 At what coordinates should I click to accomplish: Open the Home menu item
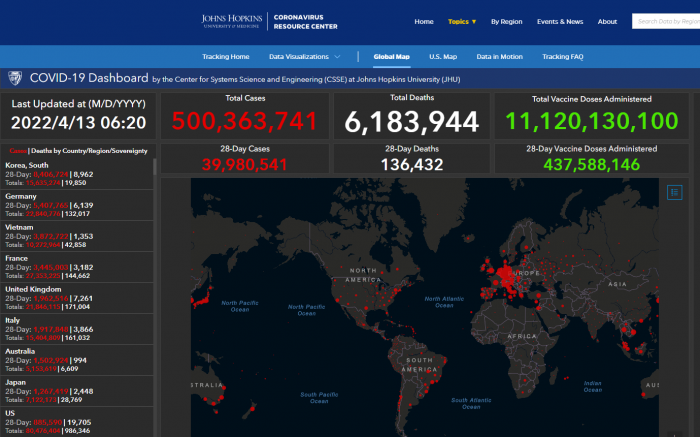(x=424, y=21)
